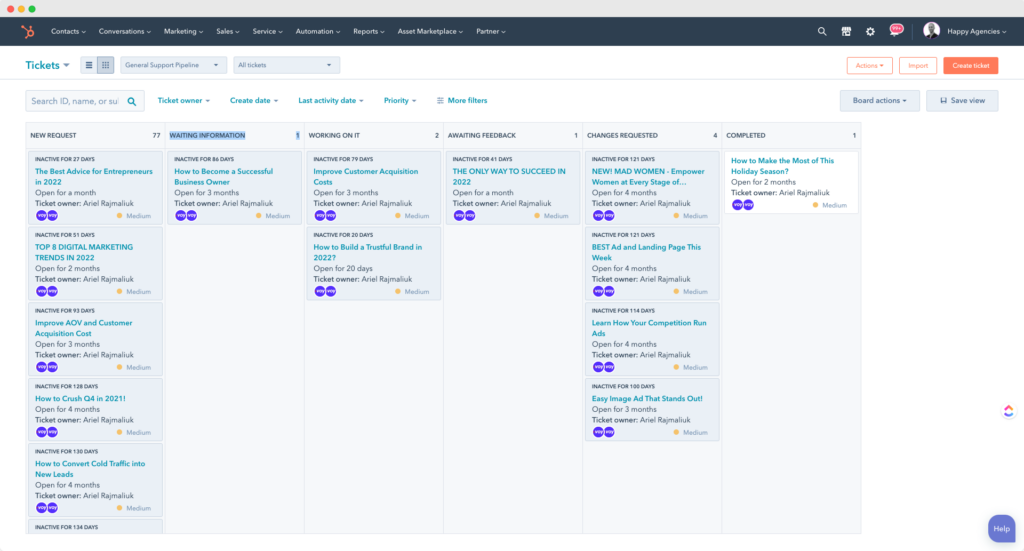Click WAITING INFORMATION column header
The image size is (1024, 551).
pos(207,135)
